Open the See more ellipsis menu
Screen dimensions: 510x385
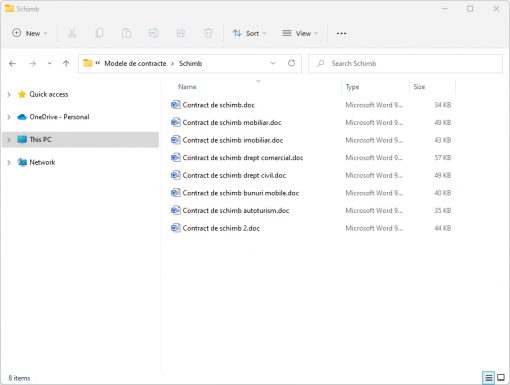point(341,33)
